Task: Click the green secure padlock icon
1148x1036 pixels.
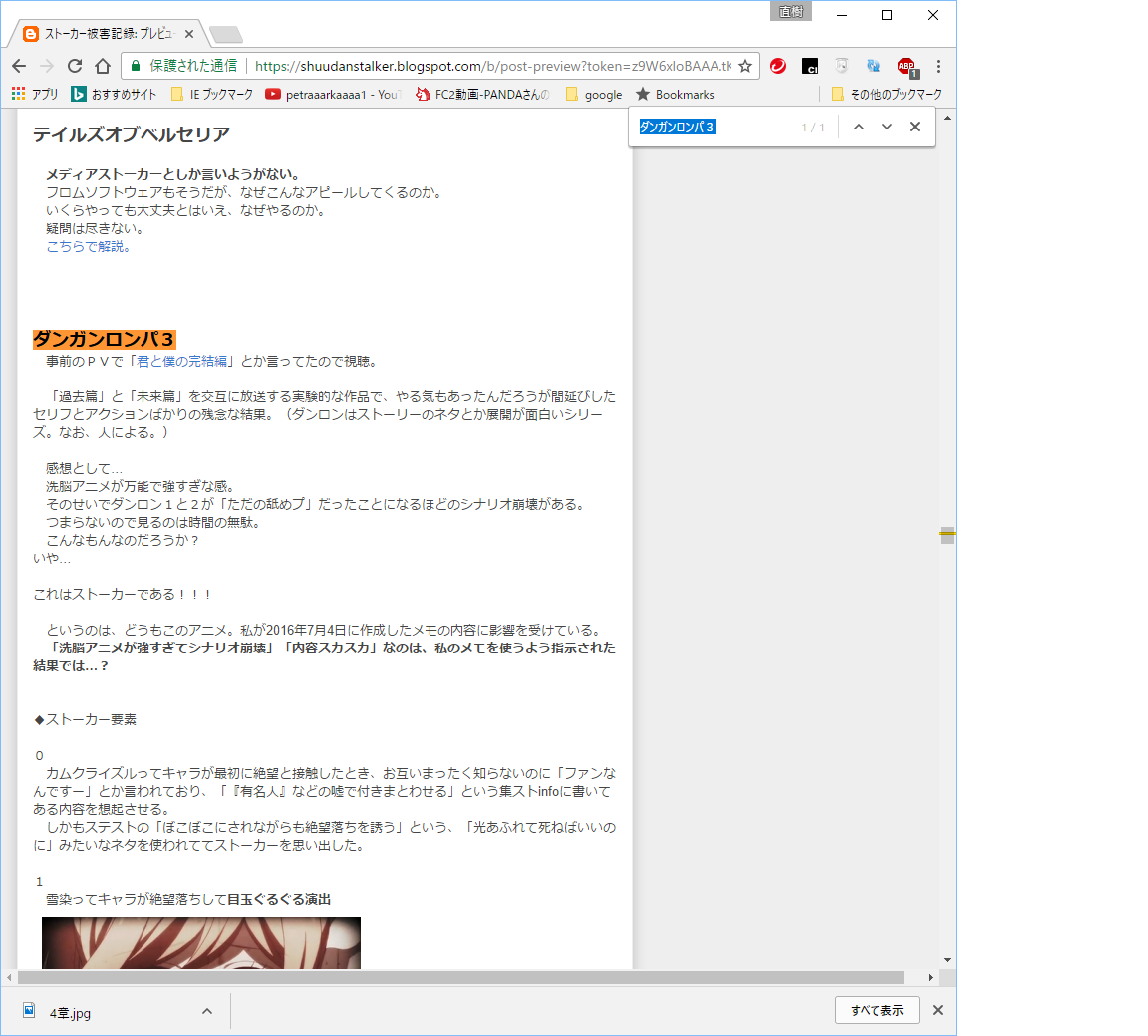Action: pos(136,66)
